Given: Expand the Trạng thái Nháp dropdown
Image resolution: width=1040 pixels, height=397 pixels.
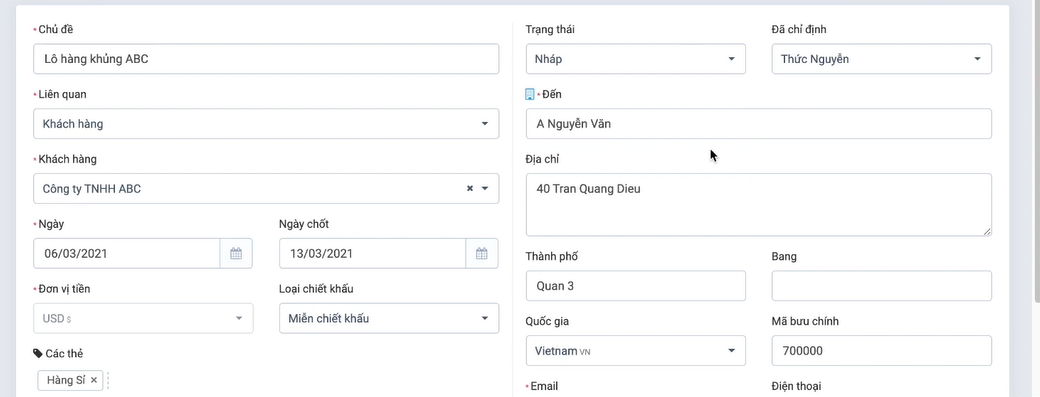Looking at the screenshot, I should point(635,59).
